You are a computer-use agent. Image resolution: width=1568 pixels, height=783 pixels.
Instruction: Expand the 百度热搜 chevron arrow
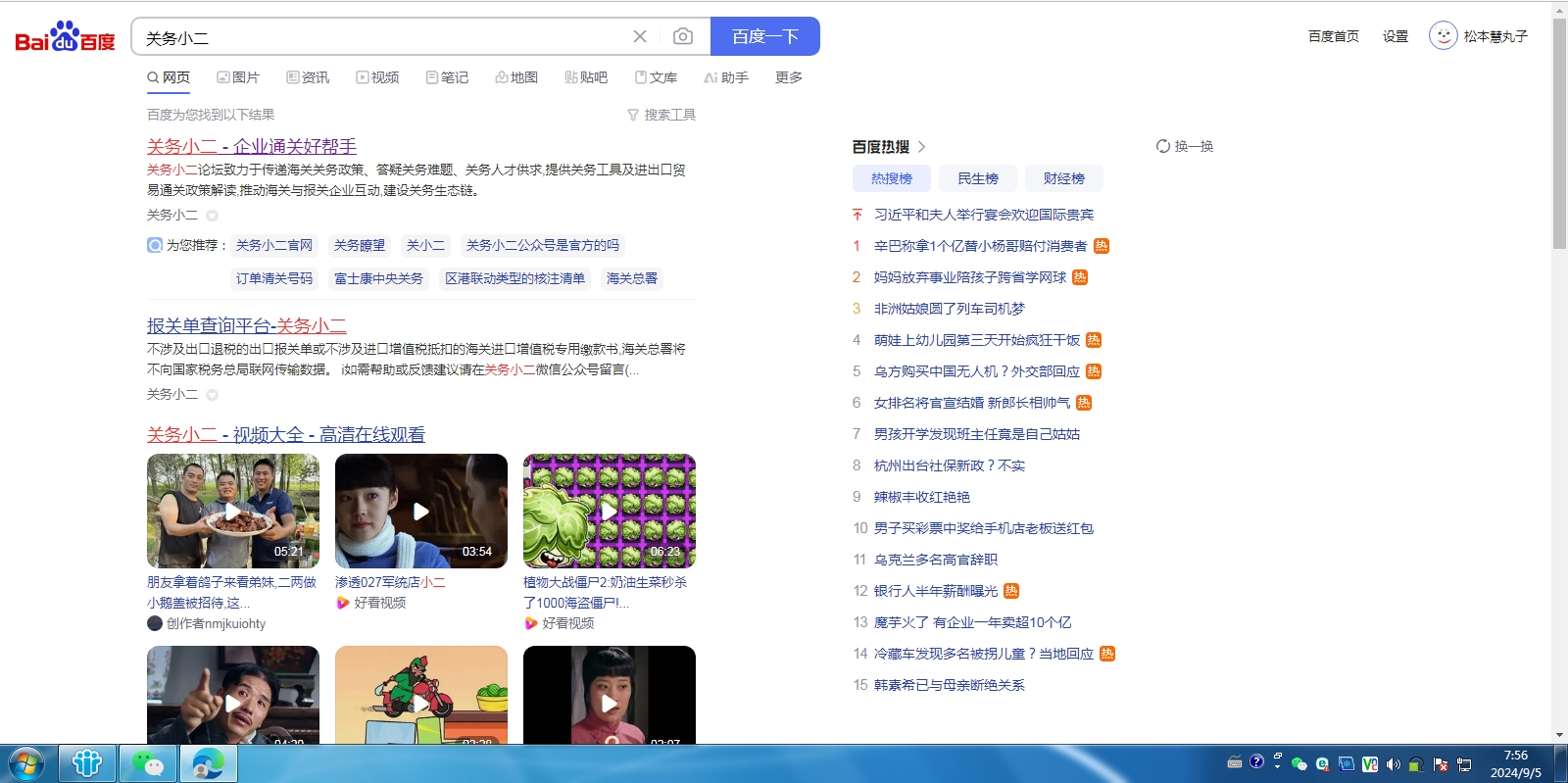(x=921, y=147)
